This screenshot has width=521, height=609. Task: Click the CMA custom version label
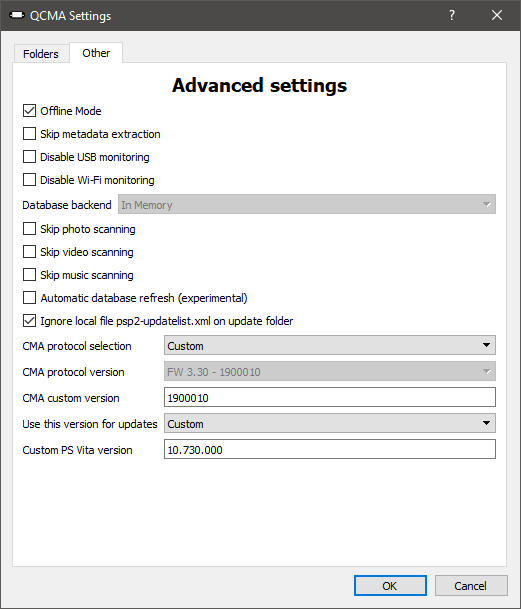click(71, 398)
